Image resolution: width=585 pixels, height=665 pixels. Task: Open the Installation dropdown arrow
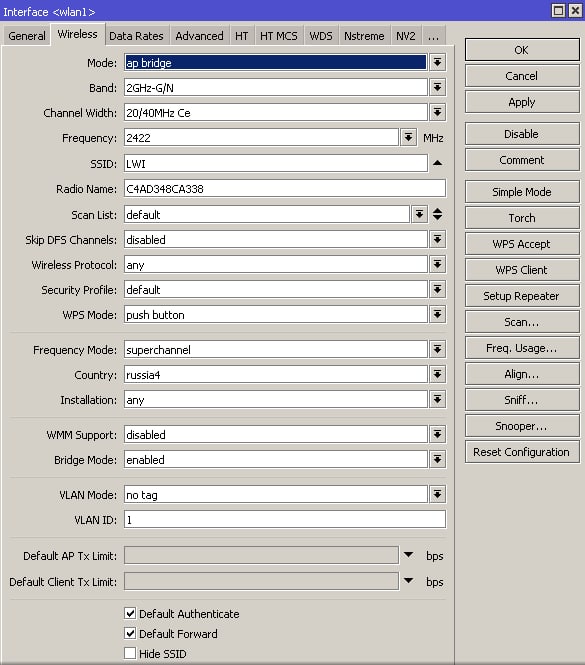point(437,400)
